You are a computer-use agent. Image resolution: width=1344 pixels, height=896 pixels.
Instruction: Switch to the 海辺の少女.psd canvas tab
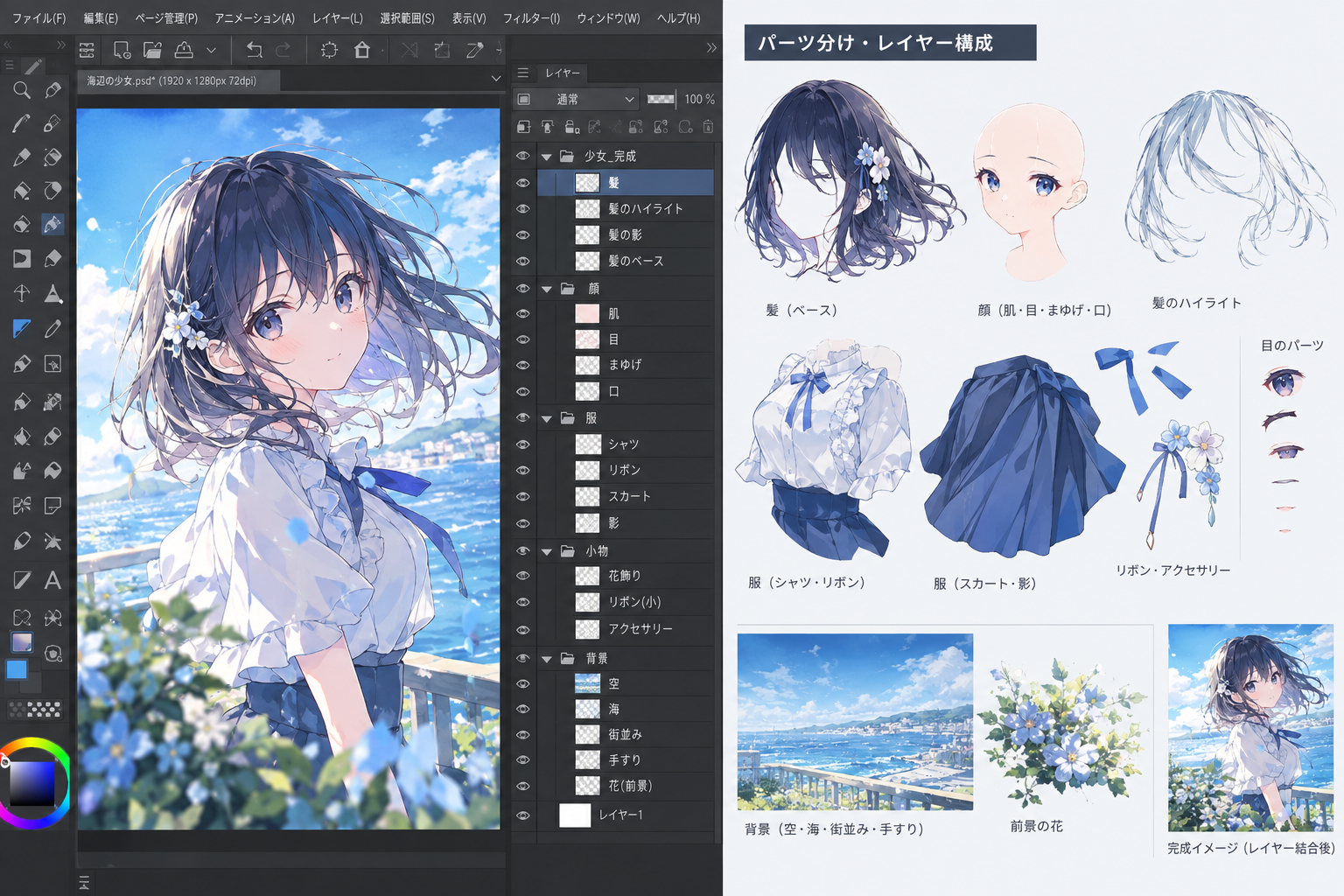tap(179, 80)
